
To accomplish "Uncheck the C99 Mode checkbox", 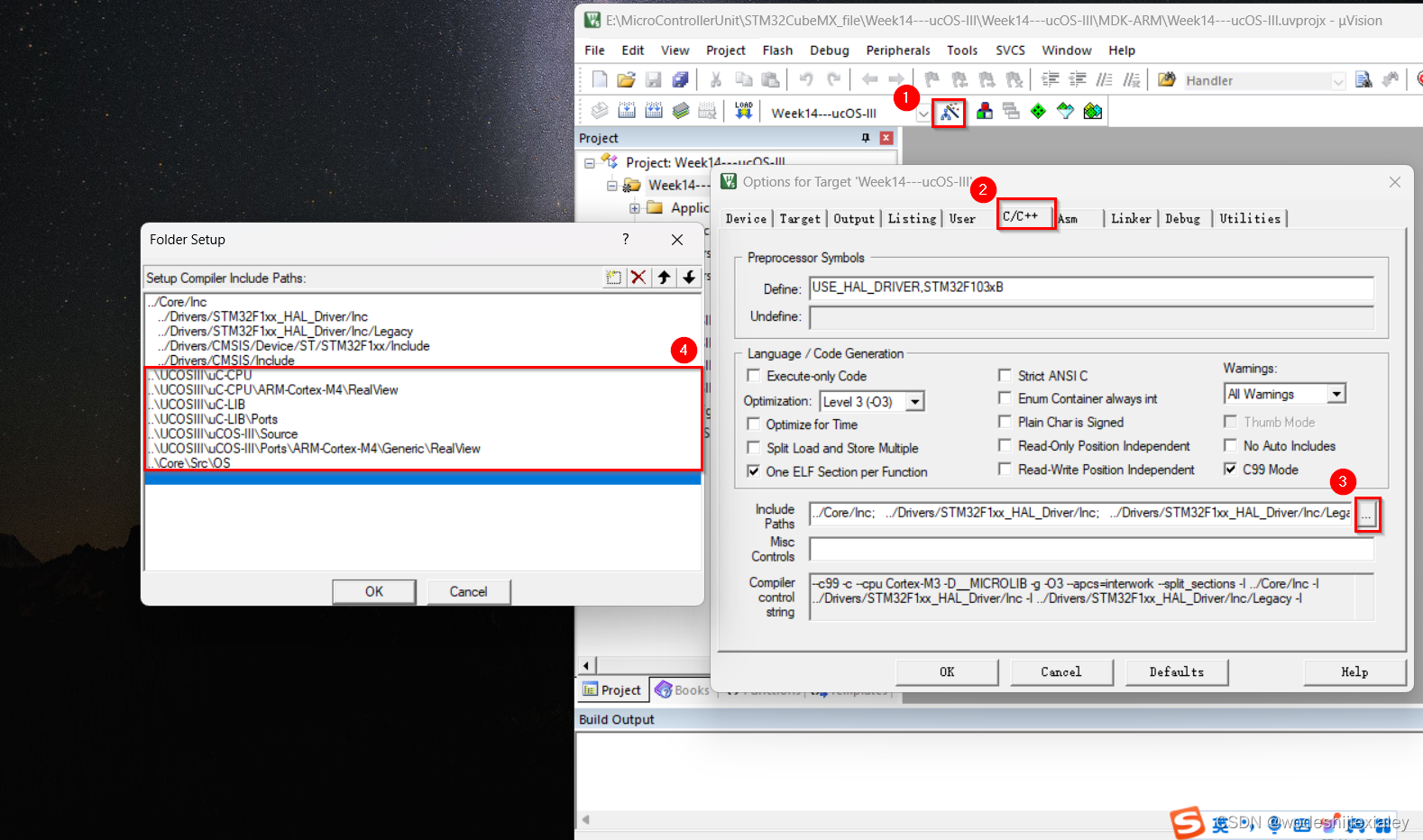I will pyautogui.click(x=1230, y=469).
